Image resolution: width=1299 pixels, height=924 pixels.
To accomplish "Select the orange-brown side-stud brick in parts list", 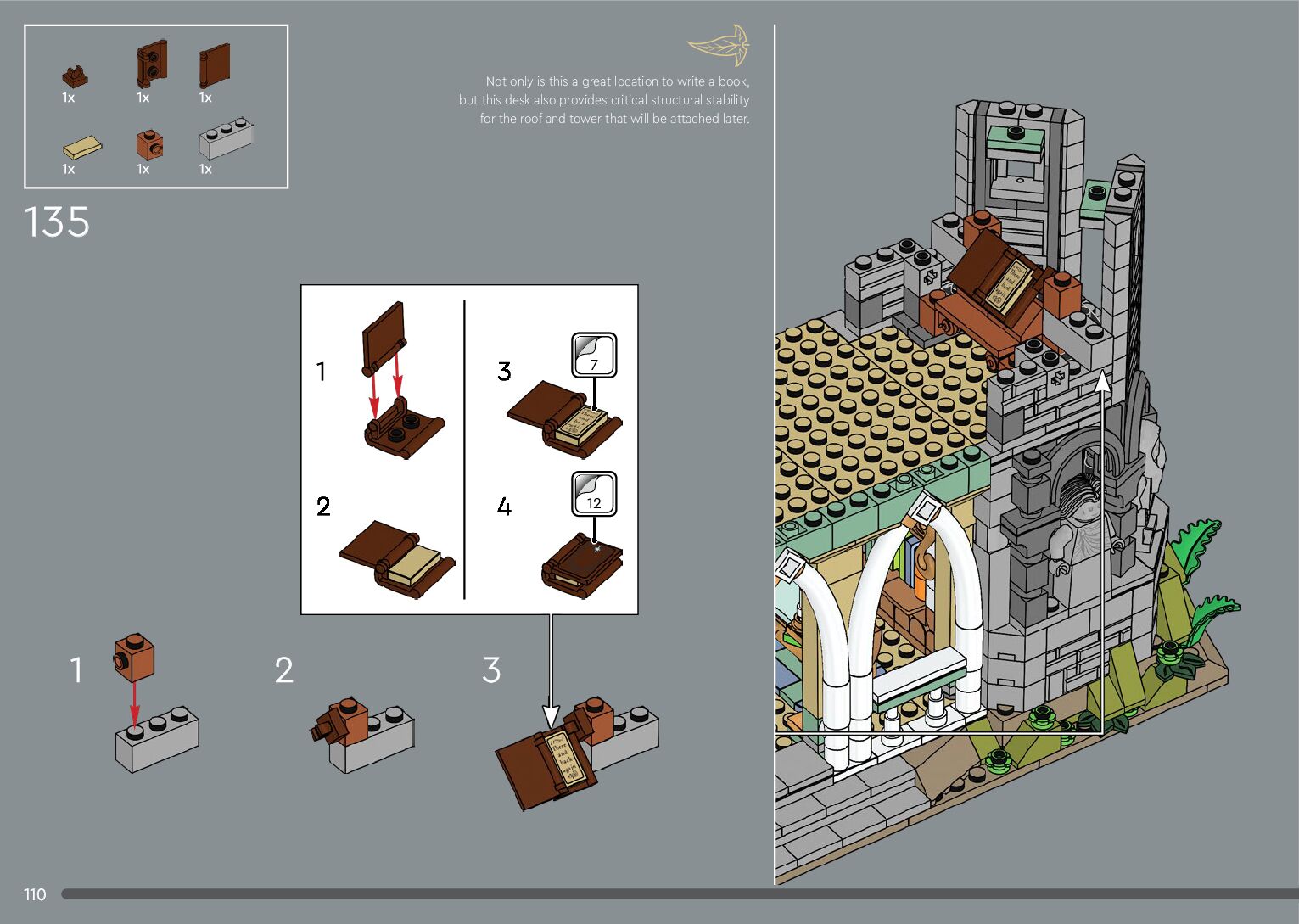I will 149,144.
